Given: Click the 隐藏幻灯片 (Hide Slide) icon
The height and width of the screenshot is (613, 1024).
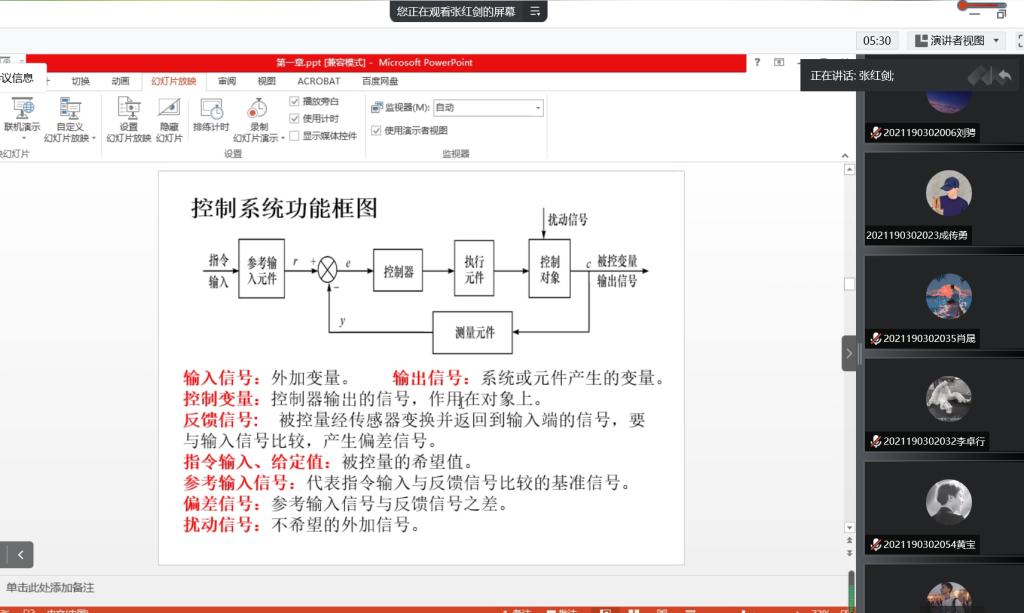Looking at the screenshot, I should tap(169, 109).
